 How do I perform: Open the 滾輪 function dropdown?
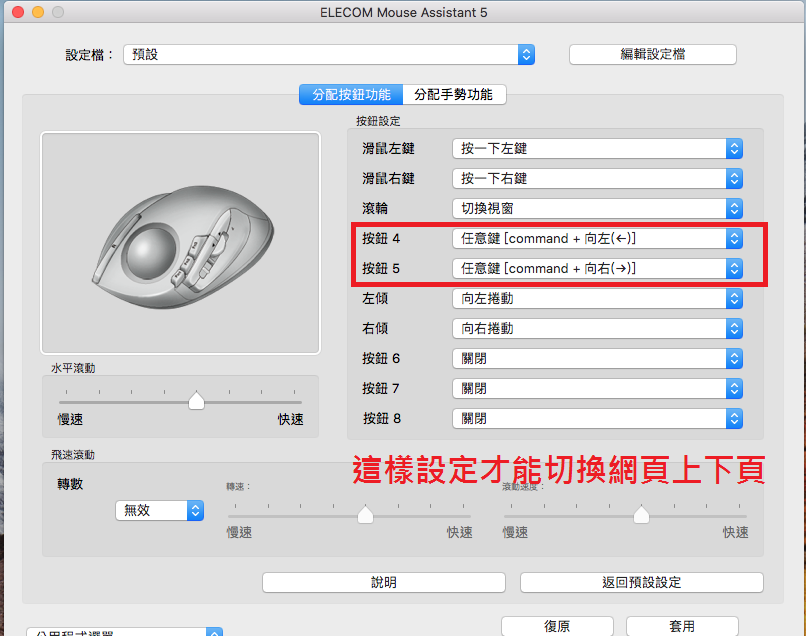[x=597, y=208]
